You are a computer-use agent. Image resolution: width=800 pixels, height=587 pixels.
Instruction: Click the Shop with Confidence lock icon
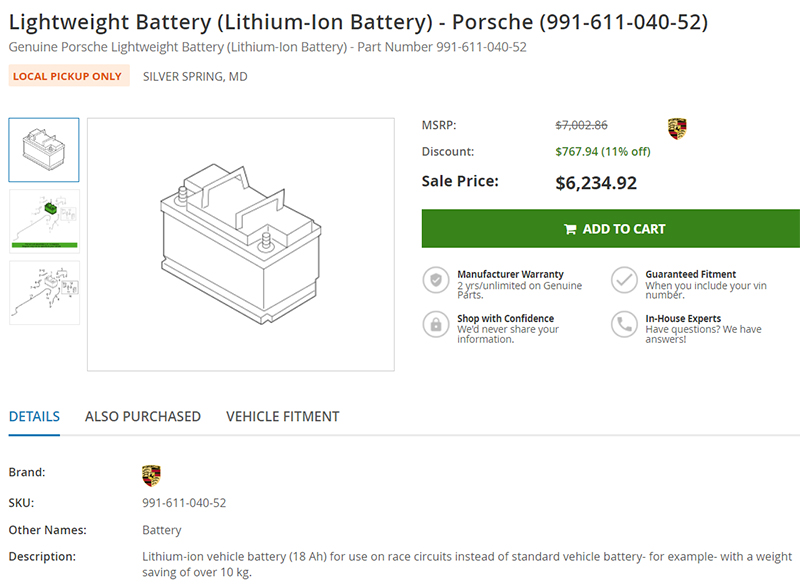[435, 325]
